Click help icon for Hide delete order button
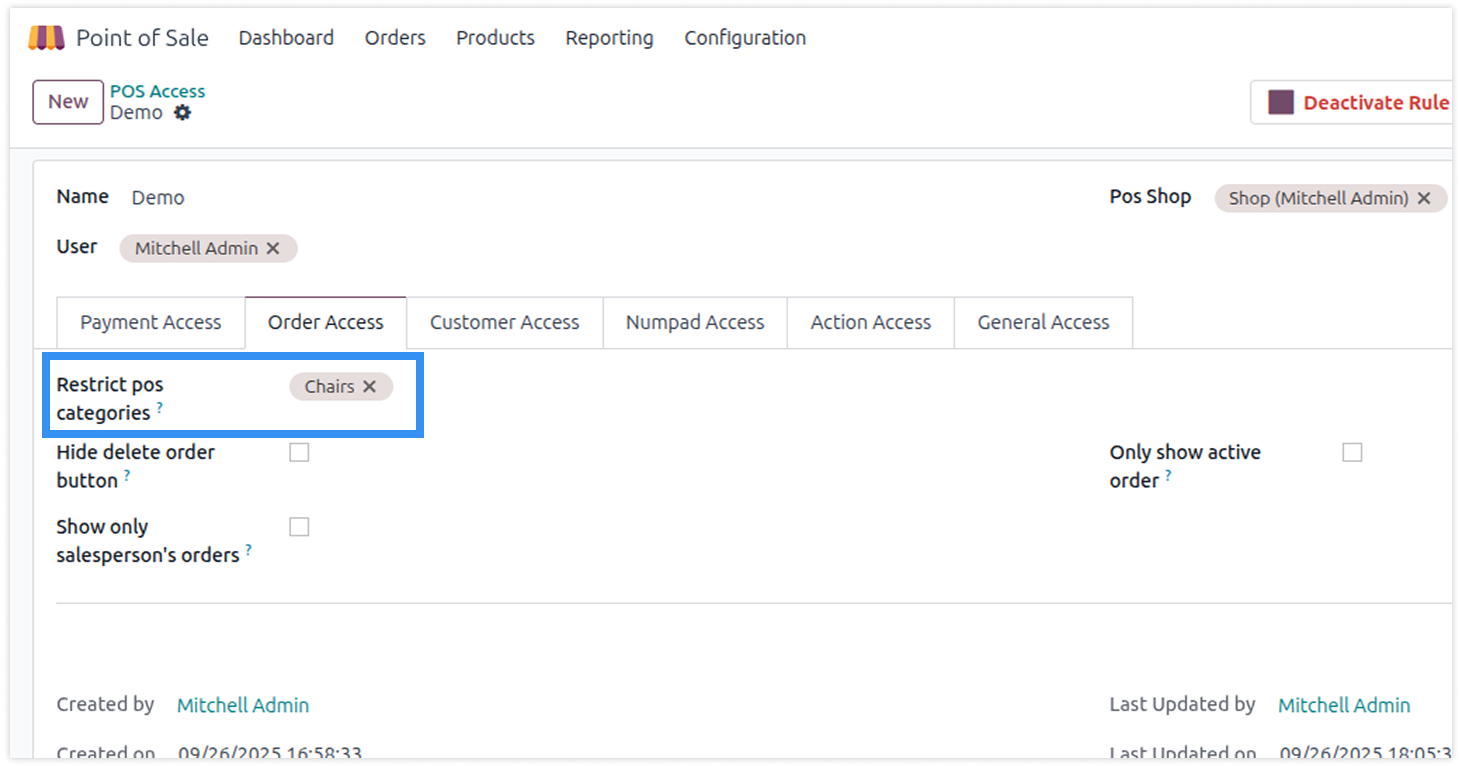 pos(127,476)
